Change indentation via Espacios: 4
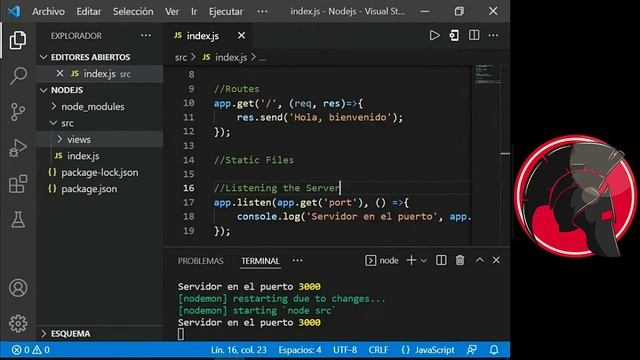 pyautogui.click(x=300, y=350)
